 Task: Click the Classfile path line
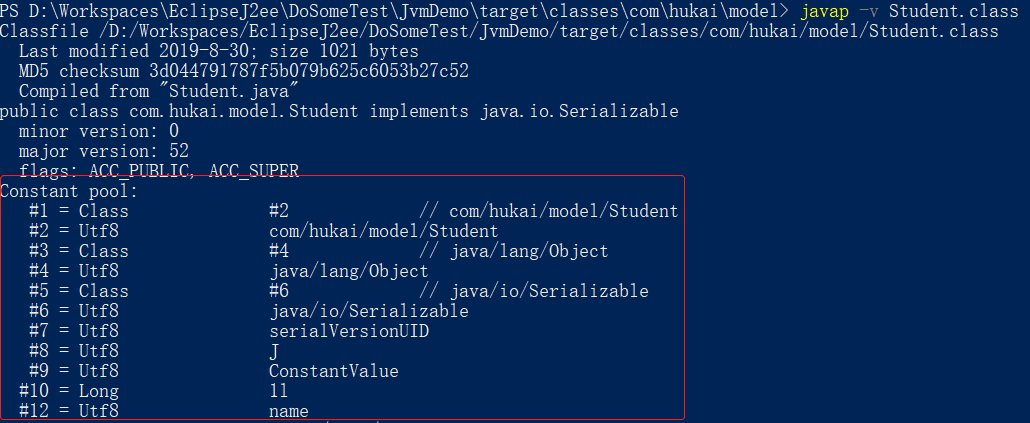click(x=498, y=32)
